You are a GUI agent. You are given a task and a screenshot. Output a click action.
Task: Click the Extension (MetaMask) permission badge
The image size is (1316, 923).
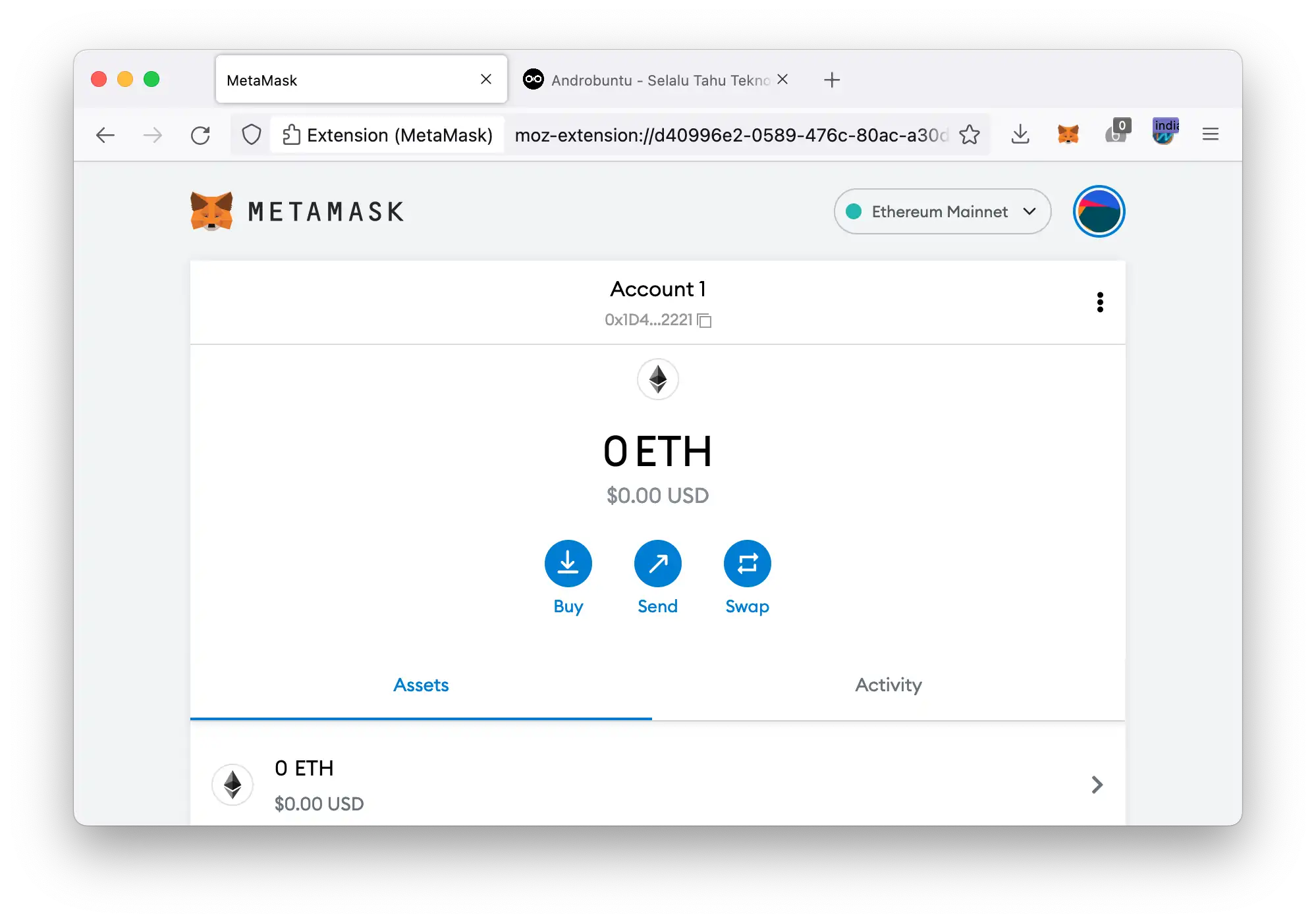point(387,134)
